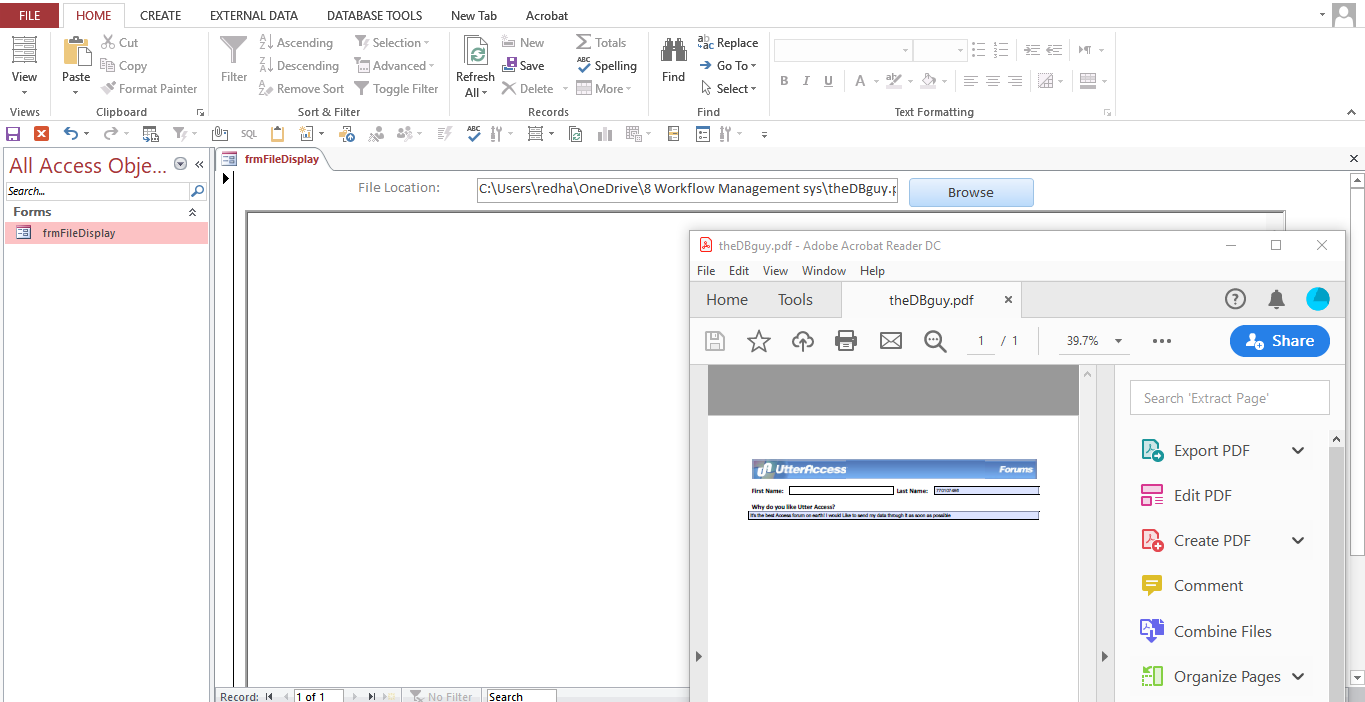This screenshot has height=702, width=1365.
Task: Click the notifications bell icon in Acrobat Reader
Action: tap(1277, 299)
